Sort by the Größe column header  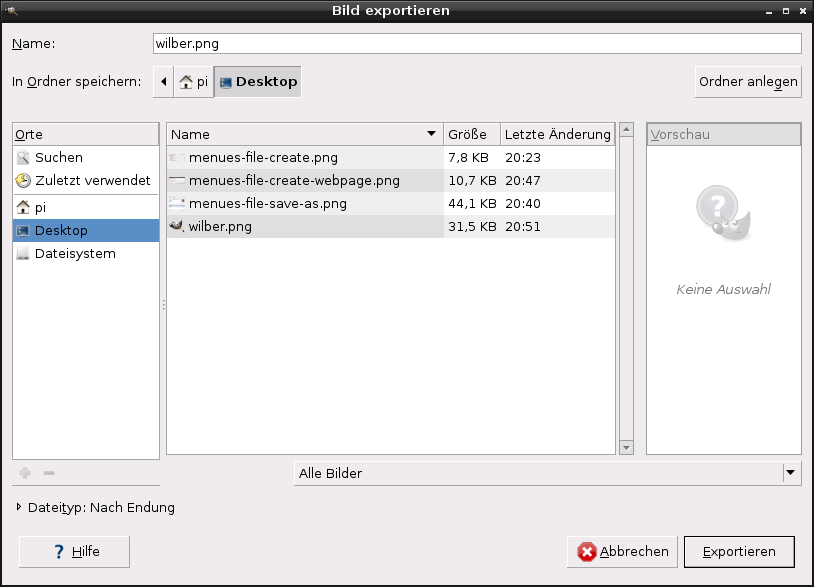[471, 135]
